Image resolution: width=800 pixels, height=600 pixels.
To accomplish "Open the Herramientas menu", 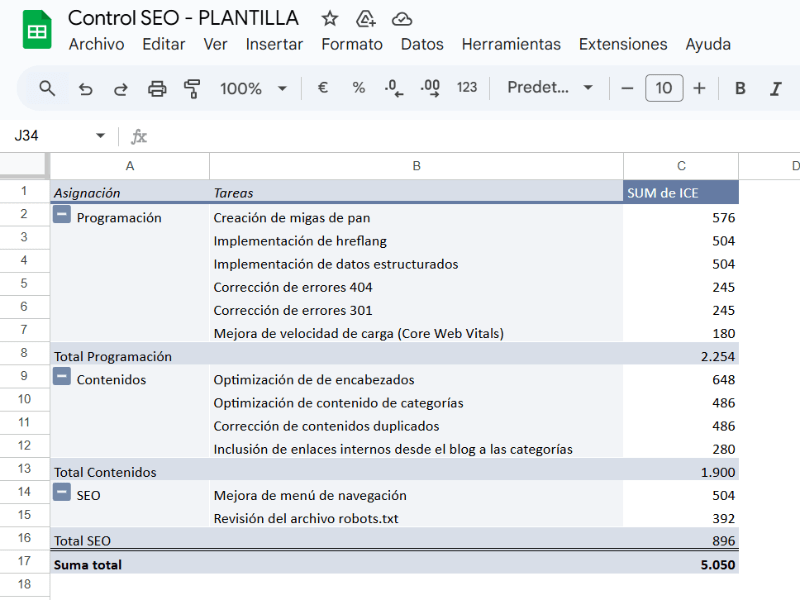I will pyautogui.click(x=511, y=44).
